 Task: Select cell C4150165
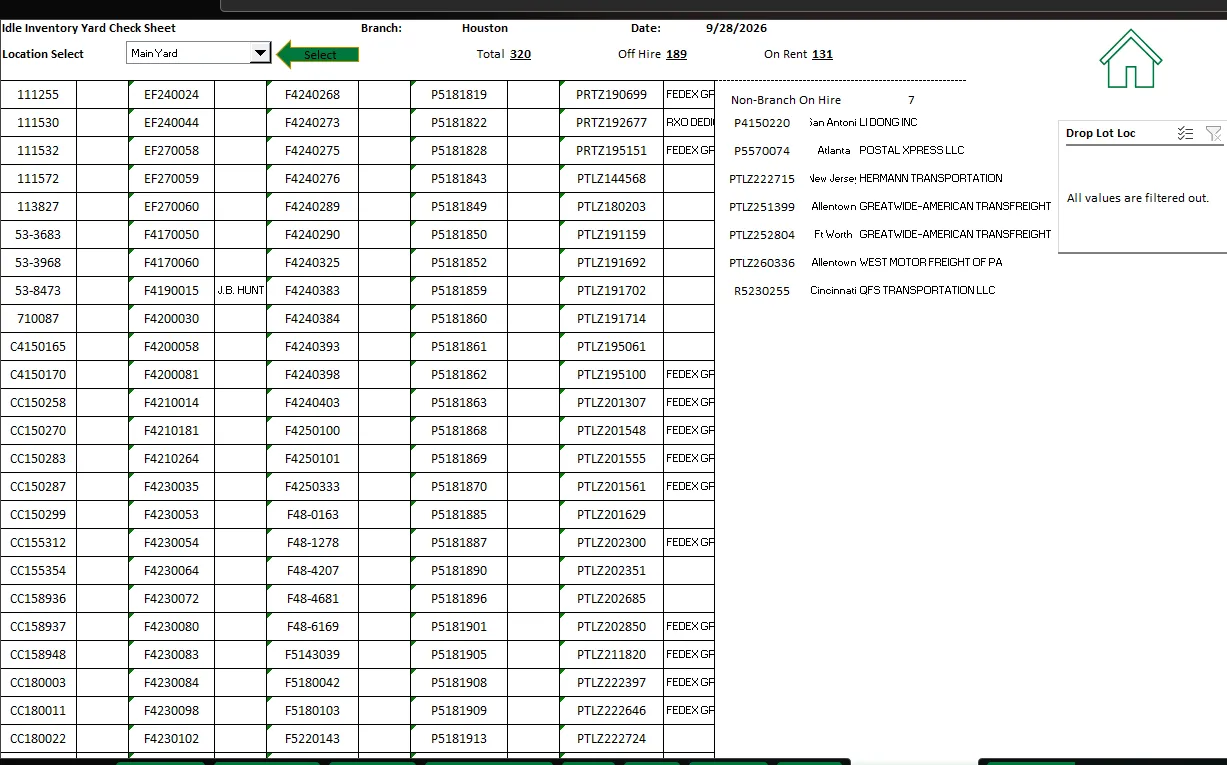coord(38,347)
